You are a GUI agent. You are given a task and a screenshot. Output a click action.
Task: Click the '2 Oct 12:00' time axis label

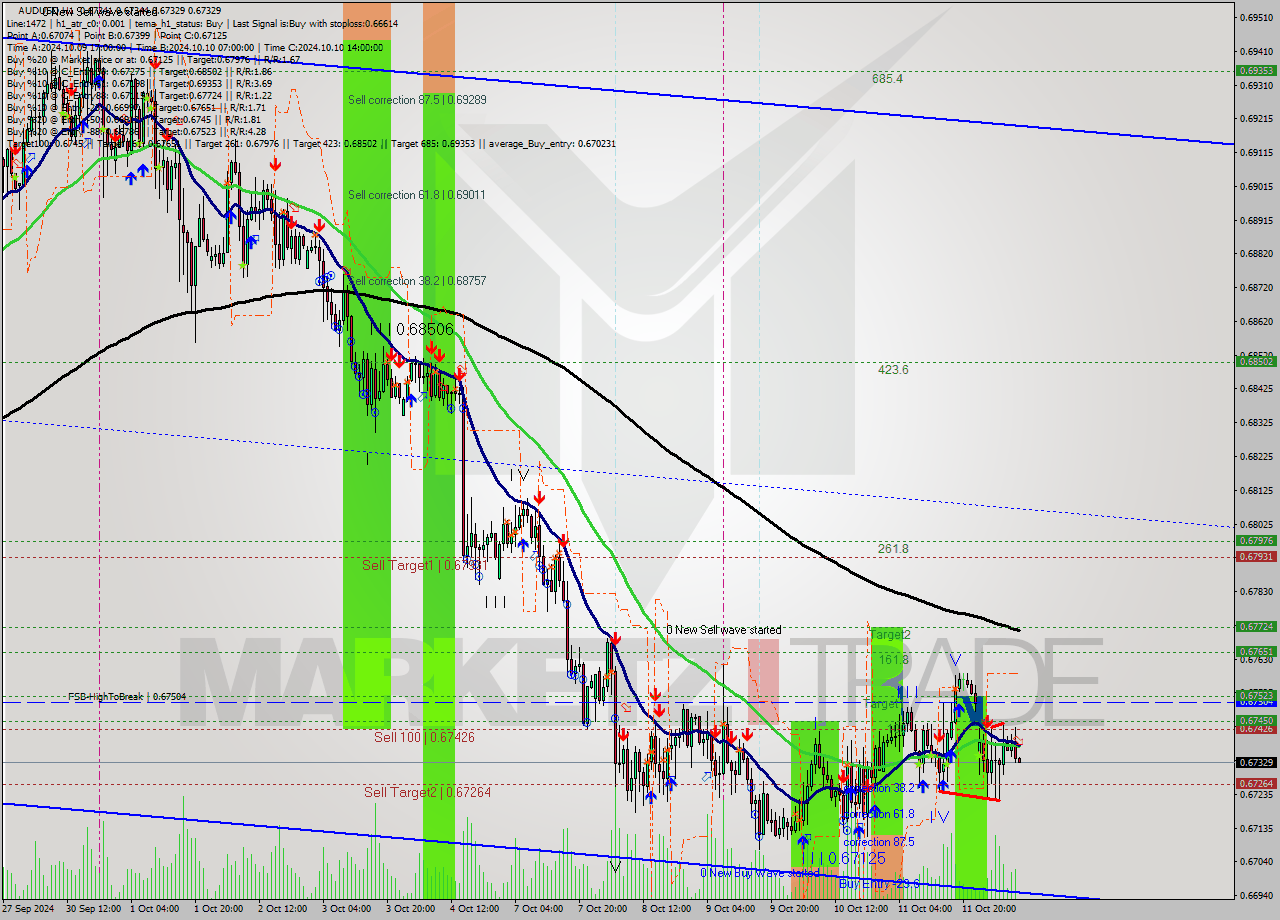(x=285, y=909)
